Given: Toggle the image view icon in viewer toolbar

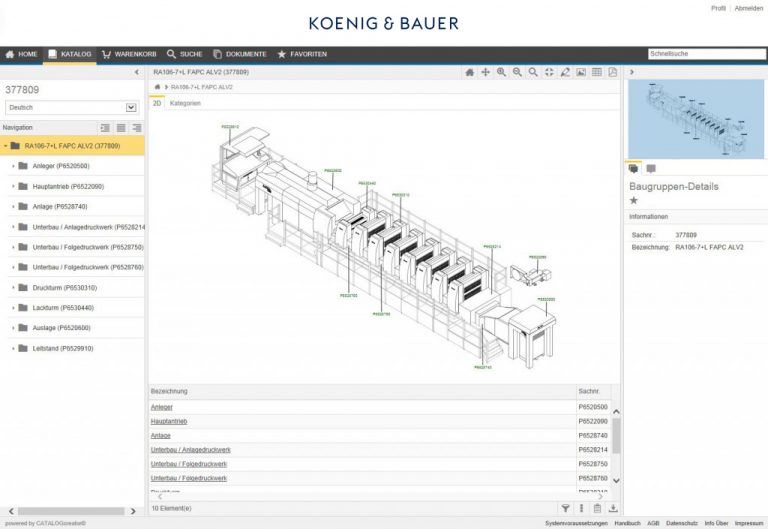Looking at the screenshot, I should coord(581,73).
